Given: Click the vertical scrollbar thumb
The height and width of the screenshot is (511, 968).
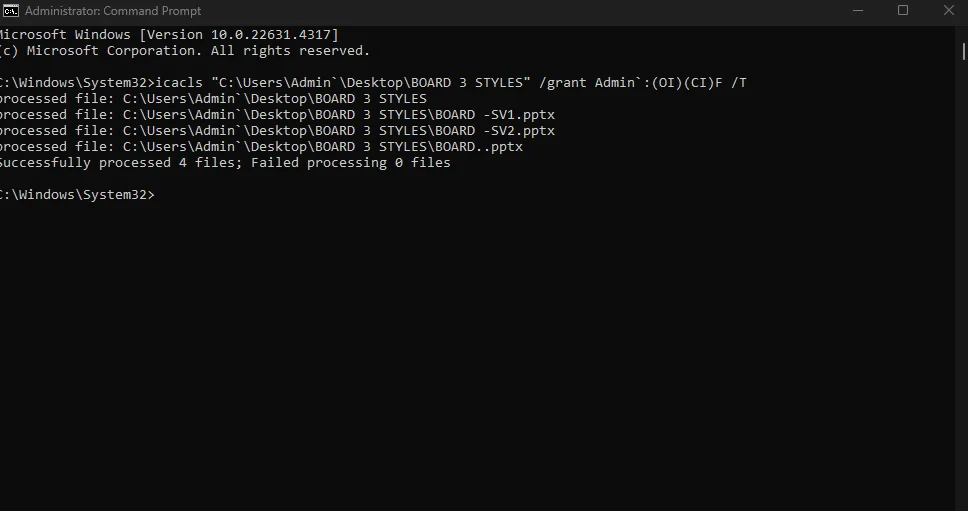Looking at the screenshot, I should pyautogui.click(x=963, y=51).
